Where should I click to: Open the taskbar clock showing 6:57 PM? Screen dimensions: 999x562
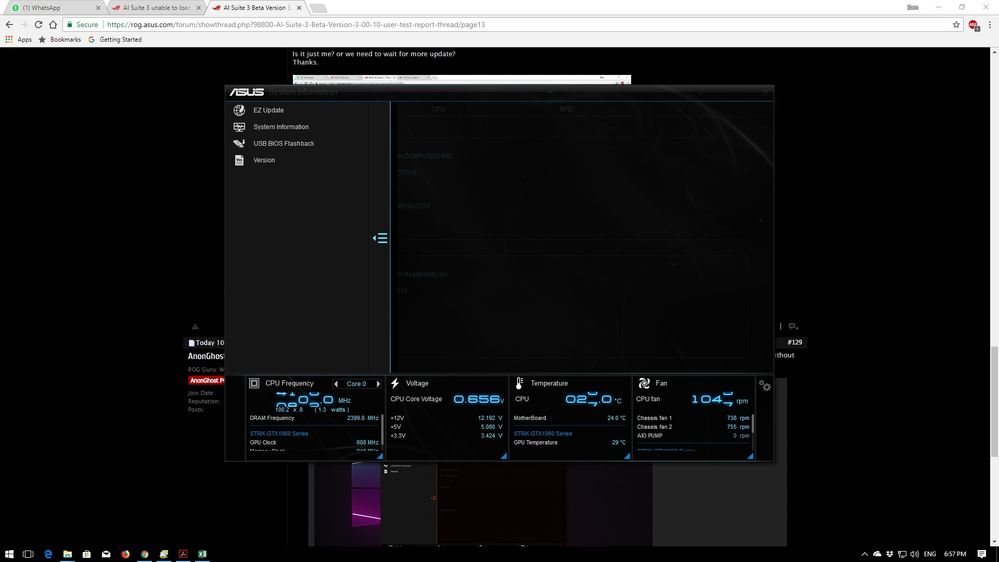[x=955, y=554]
